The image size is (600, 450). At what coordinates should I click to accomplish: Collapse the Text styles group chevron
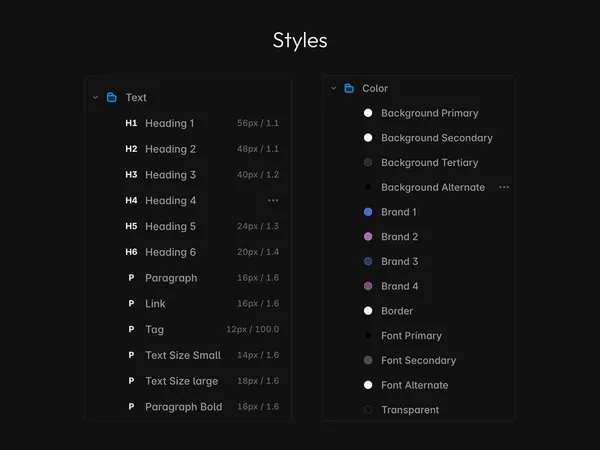point(95,98)
